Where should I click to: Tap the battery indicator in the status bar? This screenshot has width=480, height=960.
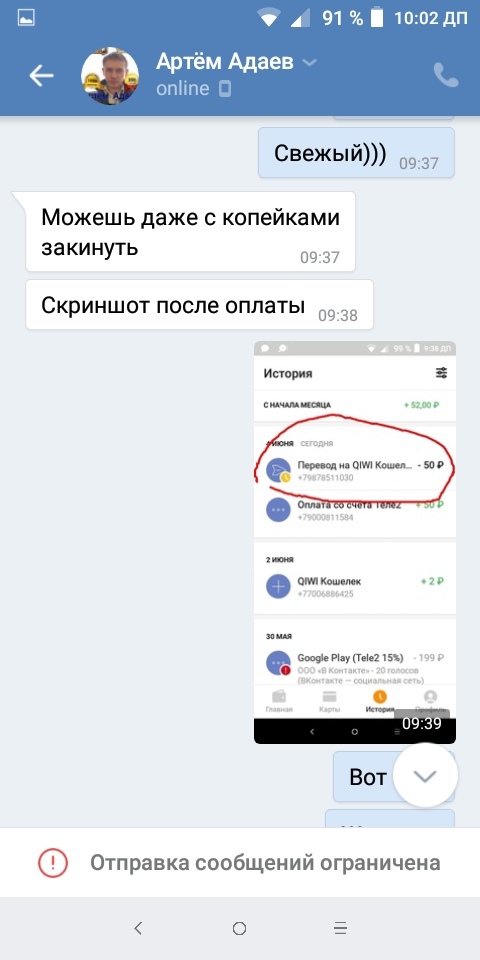click(x=377, y=18)
